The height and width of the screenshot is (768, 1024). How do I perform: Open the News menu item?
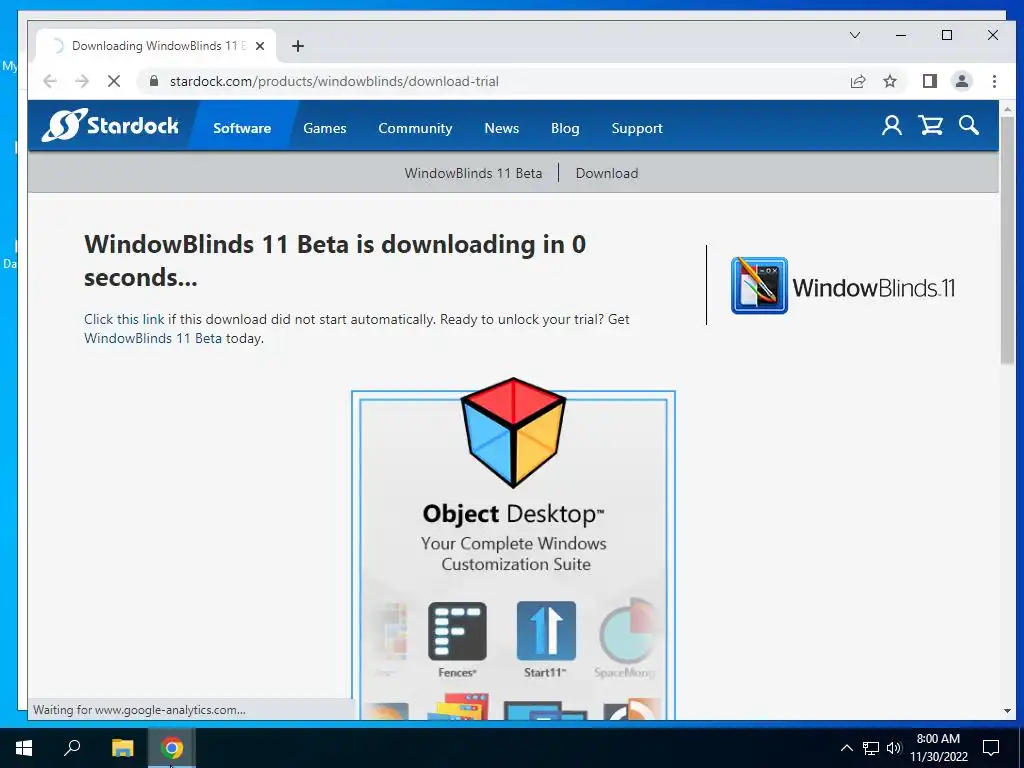502,128
